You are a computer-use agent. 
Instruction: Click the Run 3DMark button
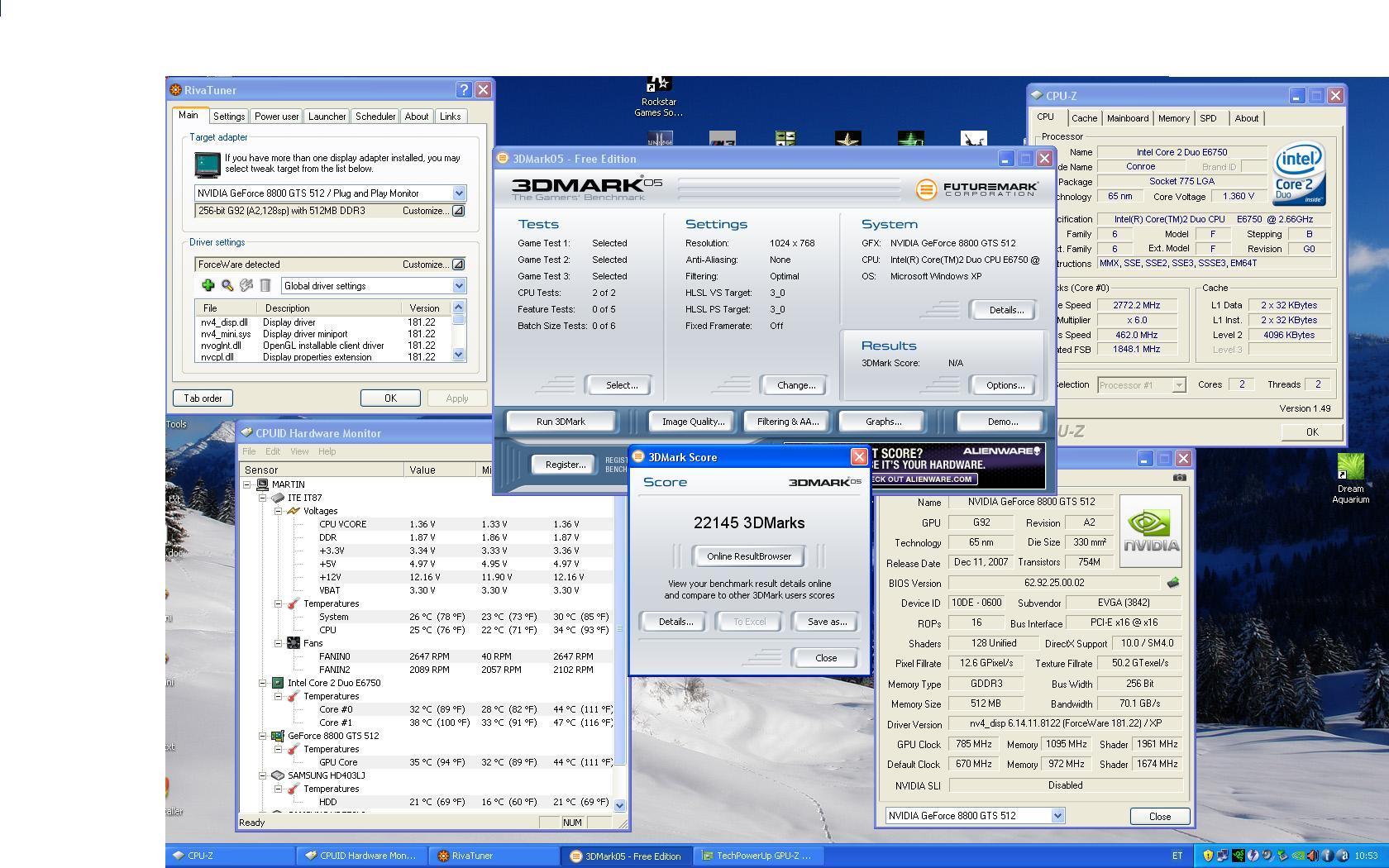pyautogui.click(x=561, y=422)
